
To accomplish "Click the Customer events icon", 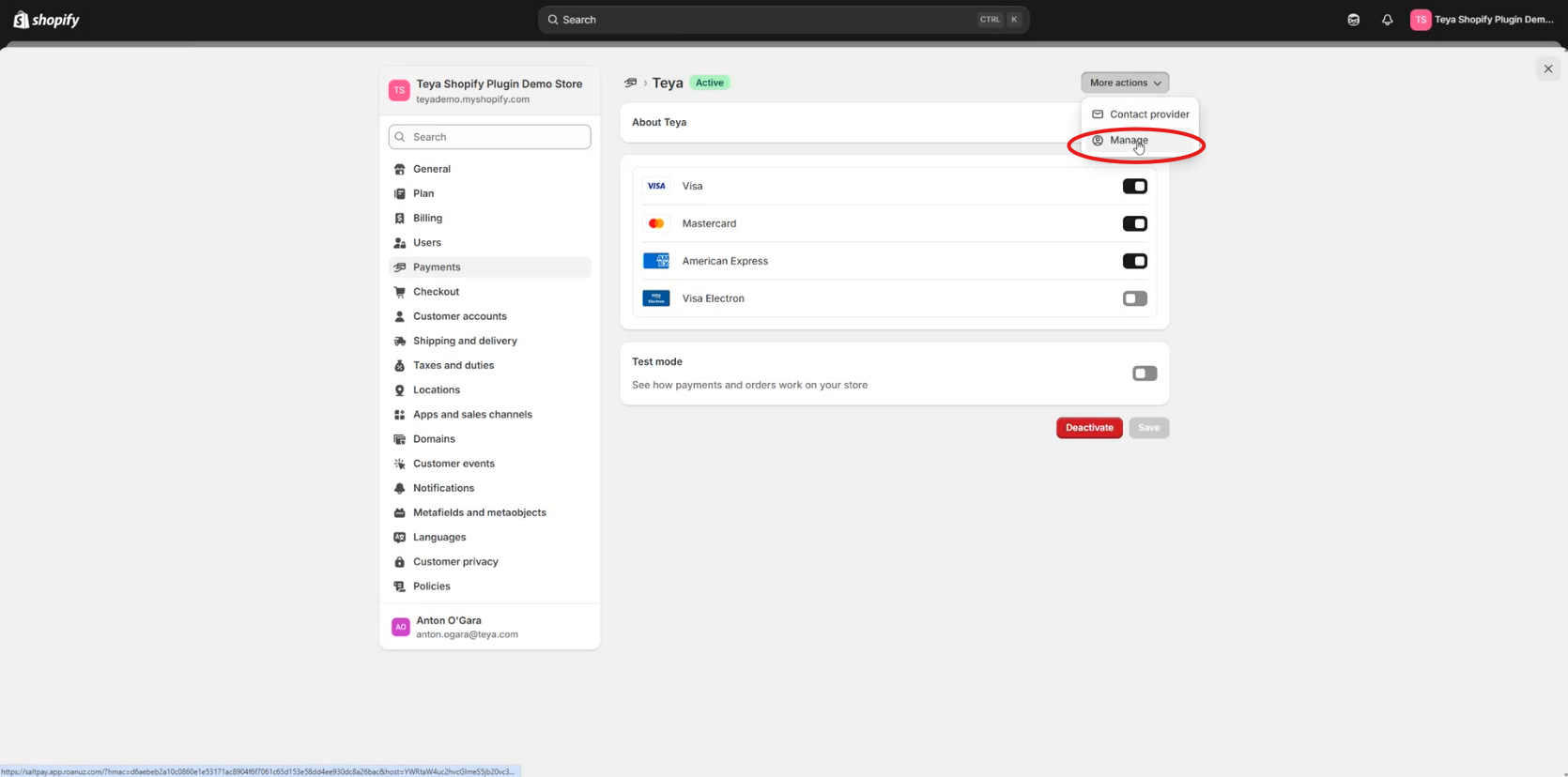I will point(400,464).
